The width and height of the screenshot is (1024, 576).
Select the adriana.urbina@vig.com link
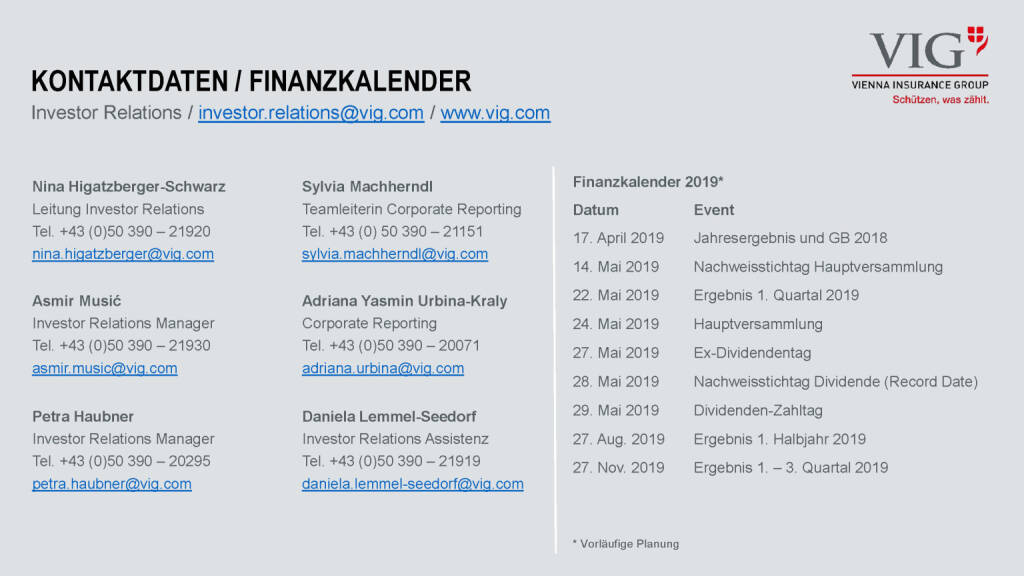[x=383, y=368]
